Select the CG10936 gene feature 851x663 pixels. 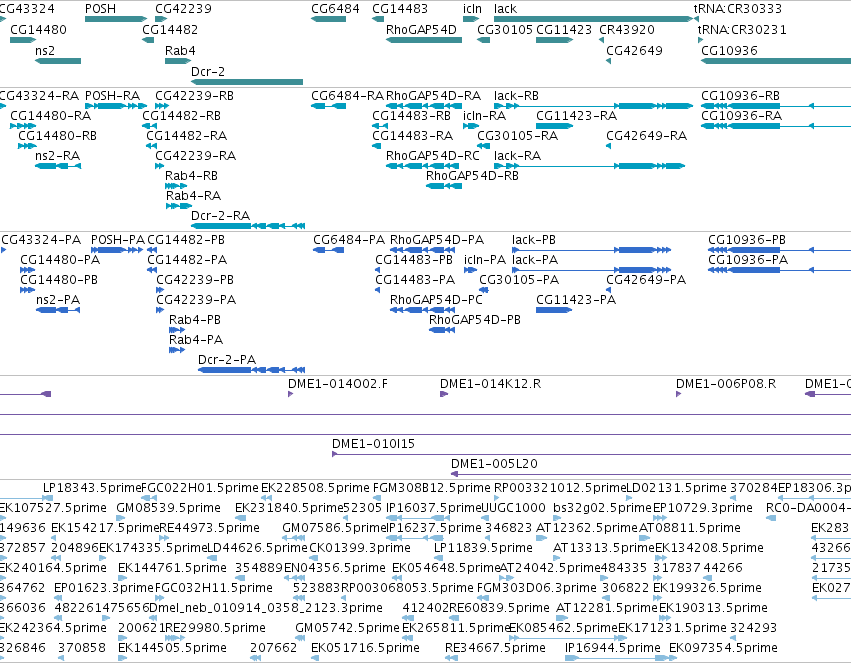776,61
